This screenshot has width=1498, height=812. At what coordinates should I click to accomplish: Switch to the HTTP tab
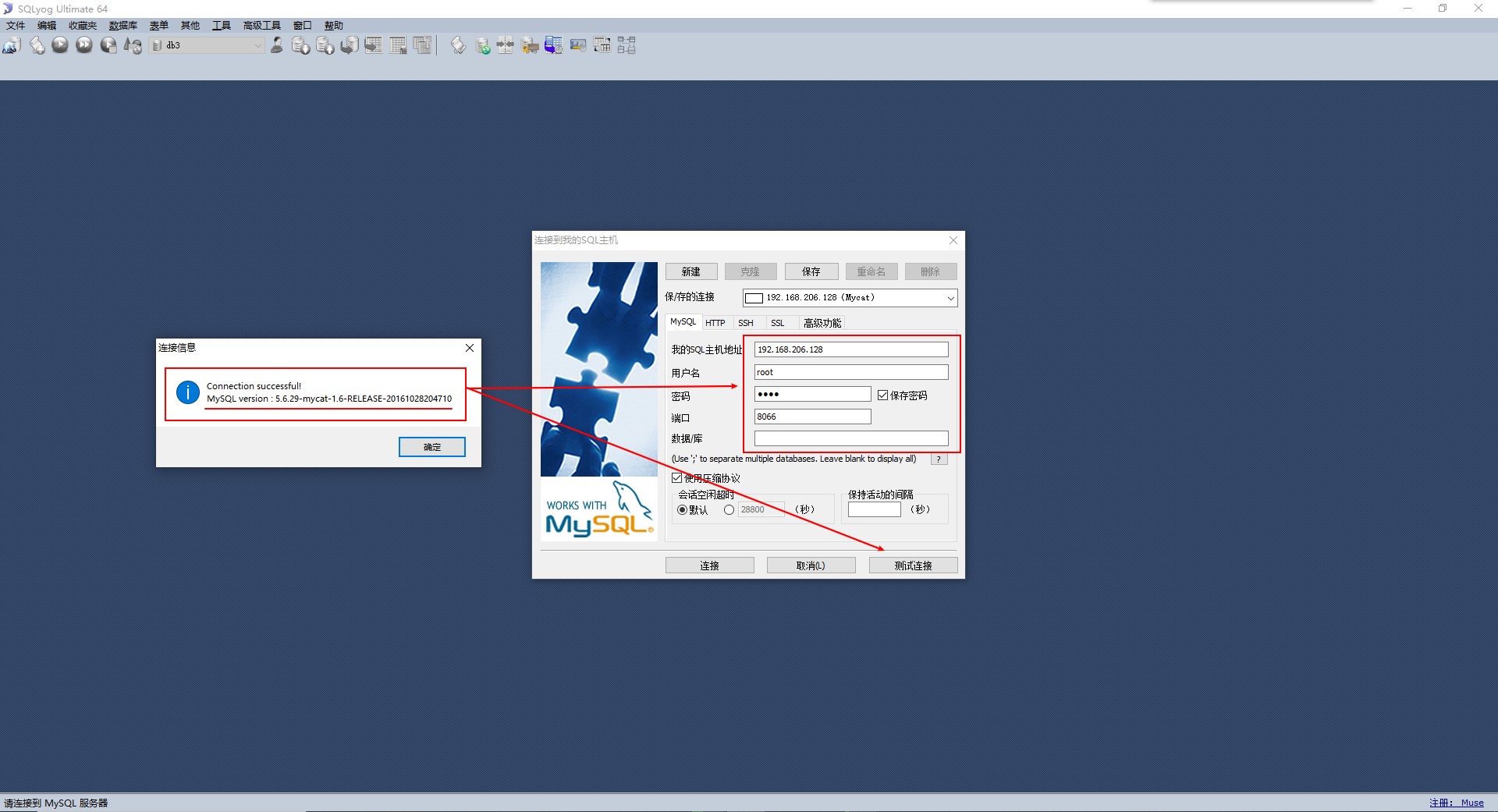[x=715, y=323]
